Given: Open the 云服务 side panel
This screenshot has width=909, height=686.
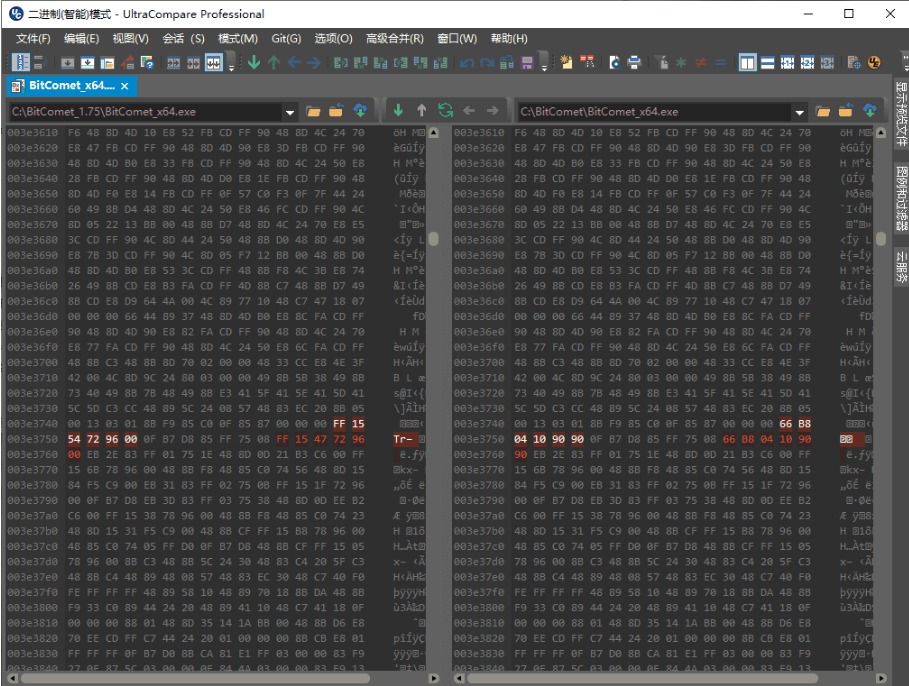Looking at the screenshot, I should pos(901,266).
